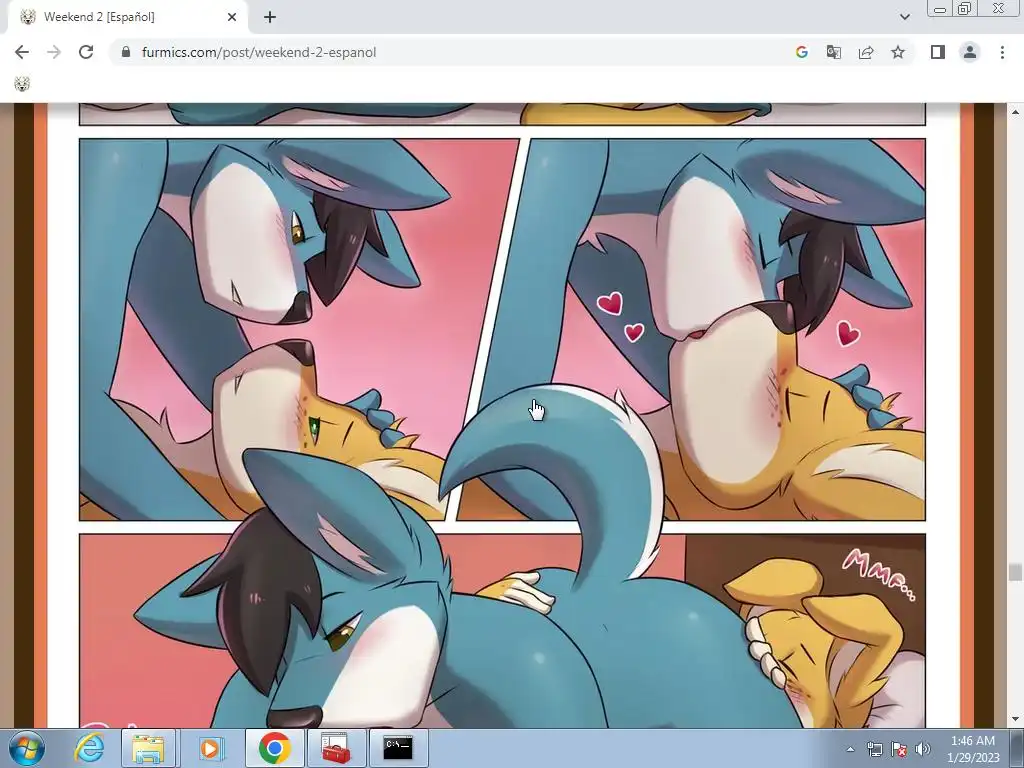Restore down the Chrome window
Image resolution: width=1024 pixels, height=768 pixels.
964,8
